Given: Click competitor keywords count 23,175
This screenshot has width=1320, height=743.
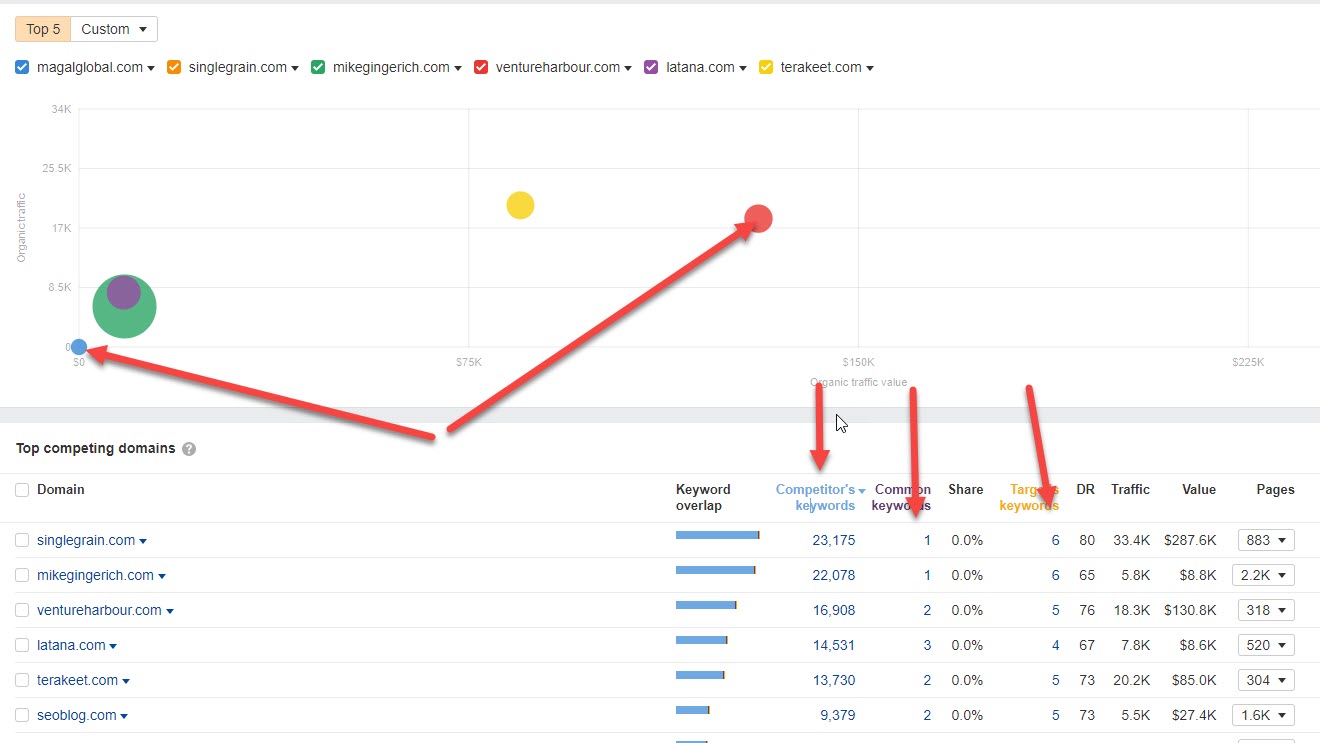Looking at the screenshot, I should point(834,540).
